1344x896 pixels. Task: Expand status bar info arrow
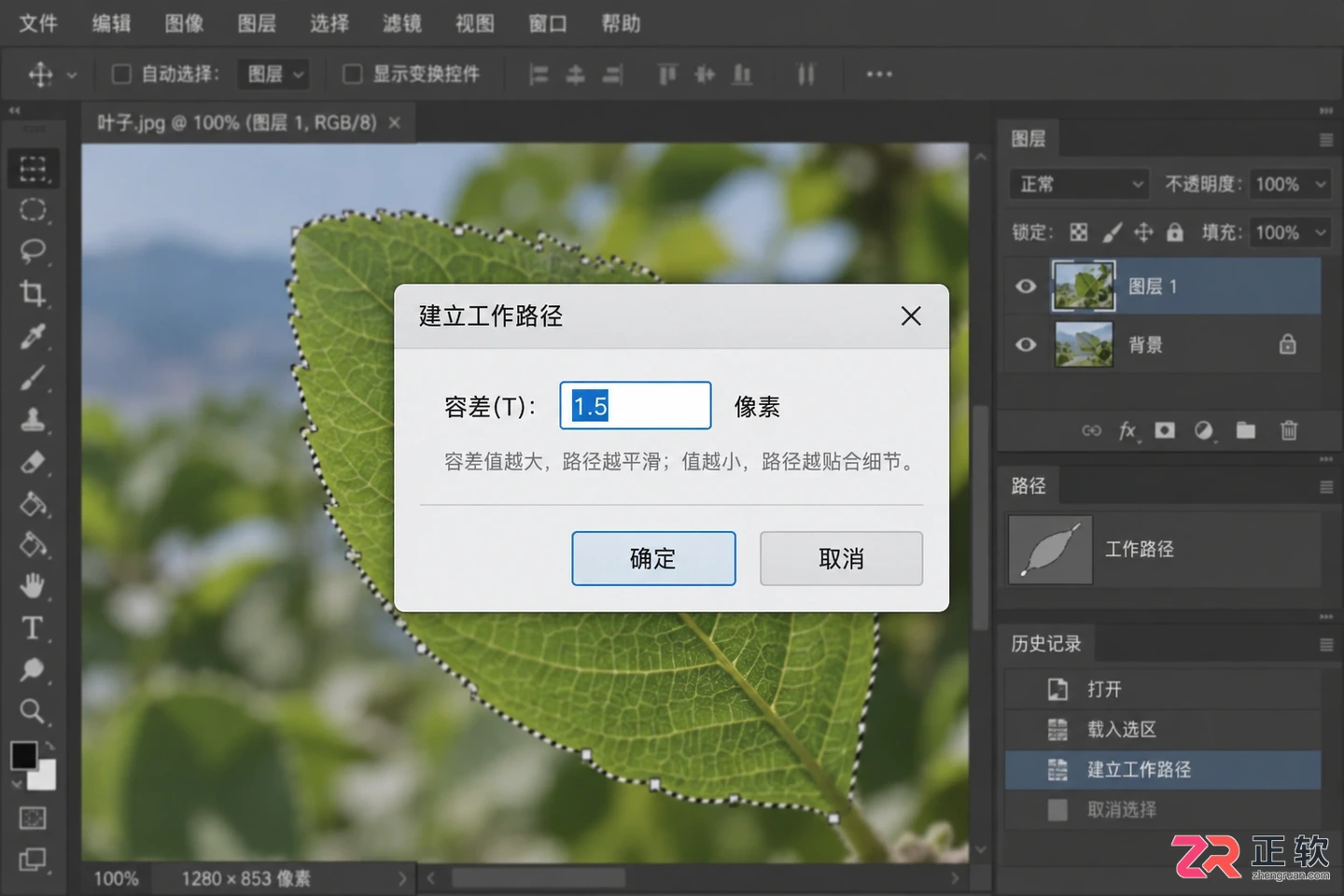tap(402, 878)
